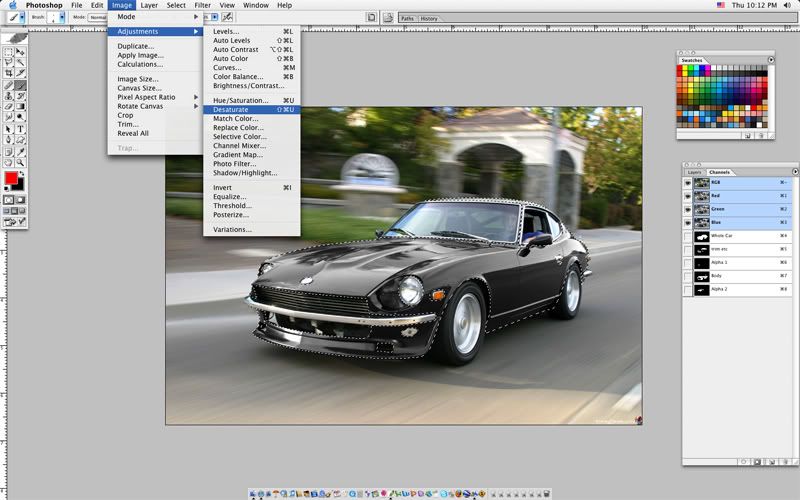Switch to the Layers tab
800x500 pixels.
pos(694,172)
